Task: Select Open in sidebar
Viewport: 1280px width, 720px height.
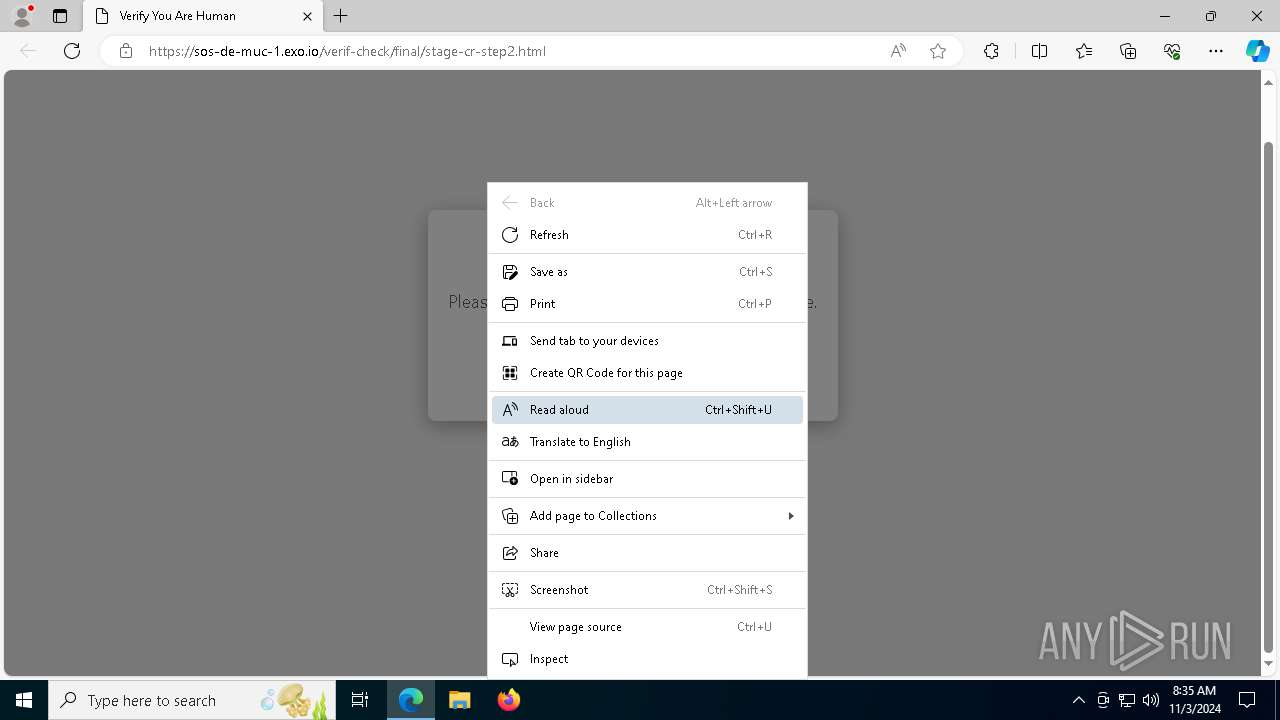Action: click(x=647, y=479)
